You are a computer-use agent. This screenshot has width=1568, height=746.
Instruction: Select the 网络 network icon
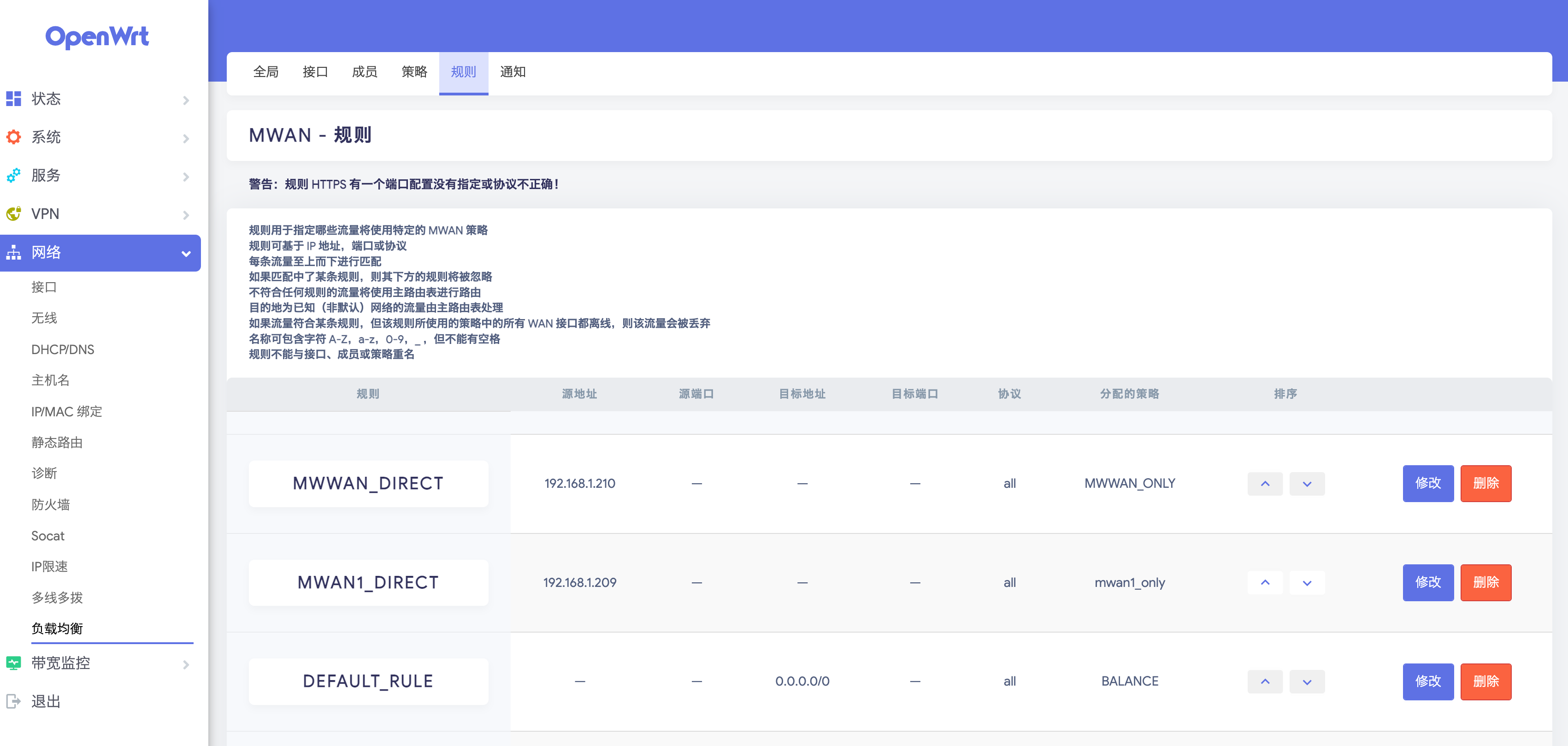[x=13, y=253]
